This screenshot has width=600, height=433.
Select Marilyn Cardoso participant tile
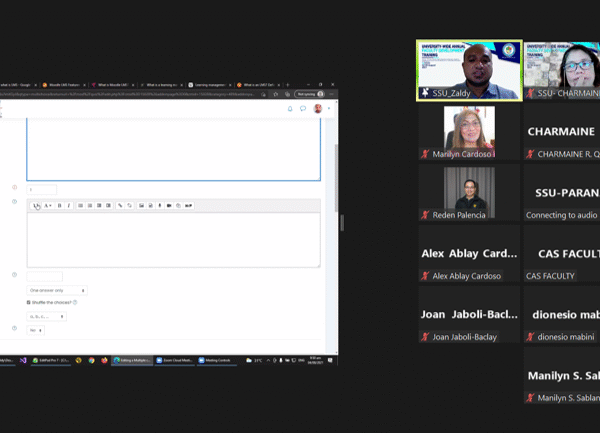[x=469, y=132]
